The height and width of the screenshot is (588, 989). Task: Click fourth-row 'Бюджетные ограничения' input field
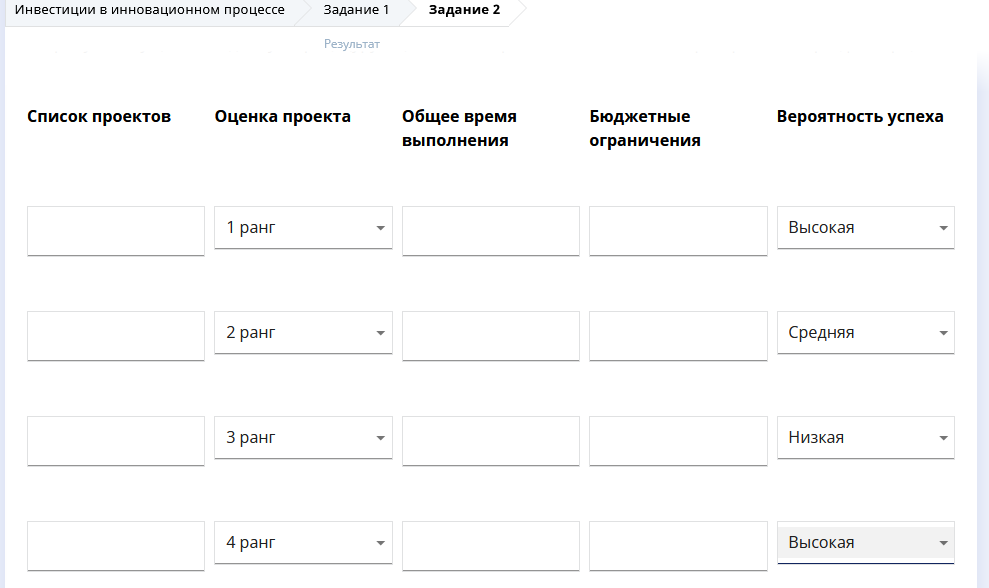tap(678, 546)
